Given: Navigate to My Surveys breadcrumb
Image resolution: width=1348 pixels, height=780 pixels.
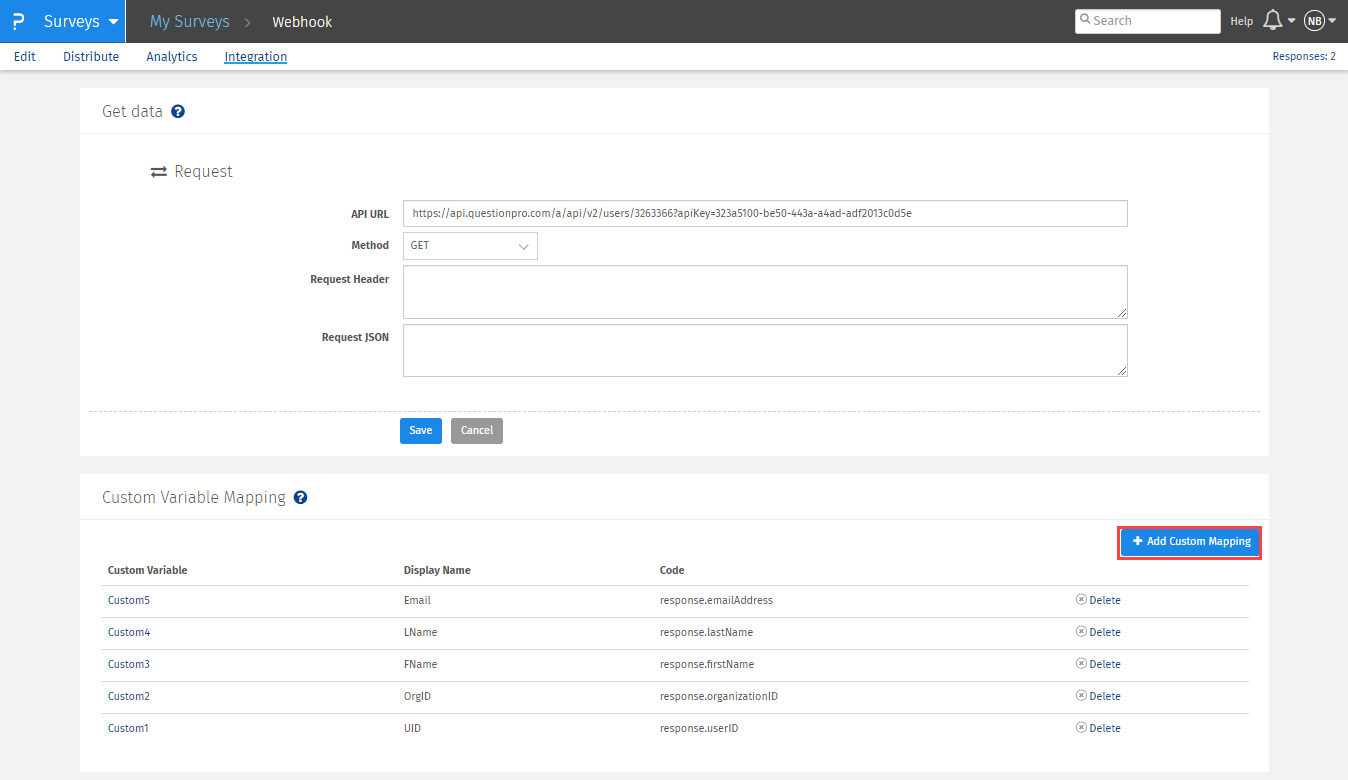Looking at the screenshot, I should point(189,21).
